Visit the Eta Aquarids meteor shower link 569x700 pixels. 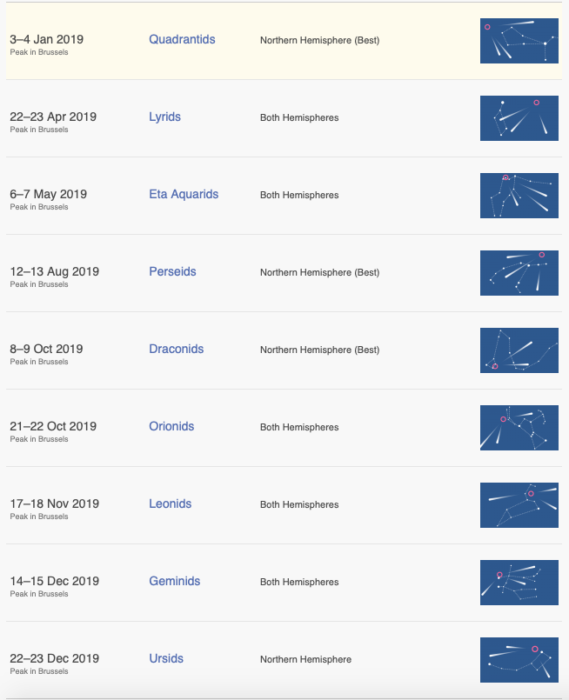183,194
